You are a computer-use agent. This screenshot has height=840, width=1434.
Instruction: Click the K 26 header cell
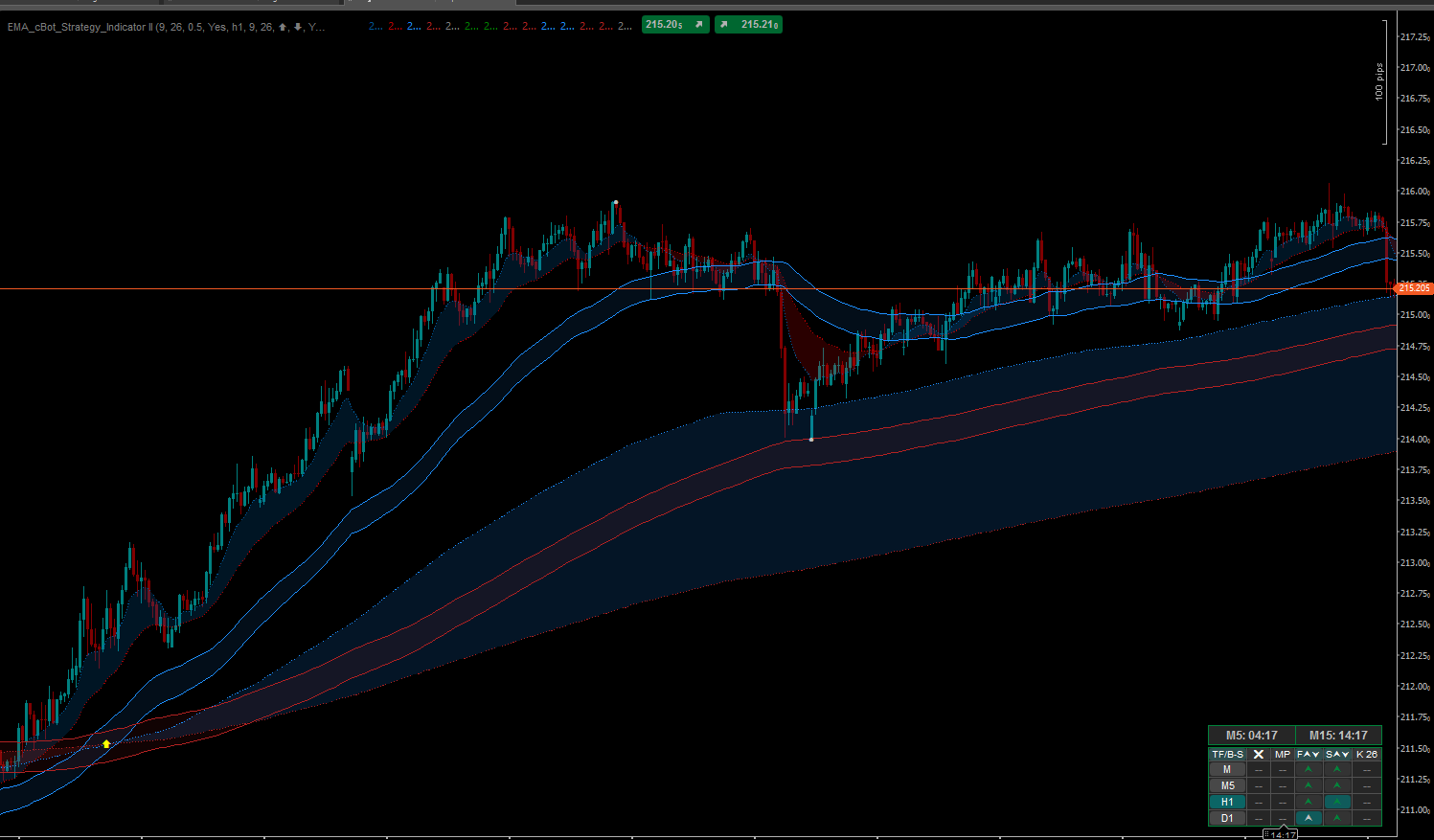tap(1367, 755)
